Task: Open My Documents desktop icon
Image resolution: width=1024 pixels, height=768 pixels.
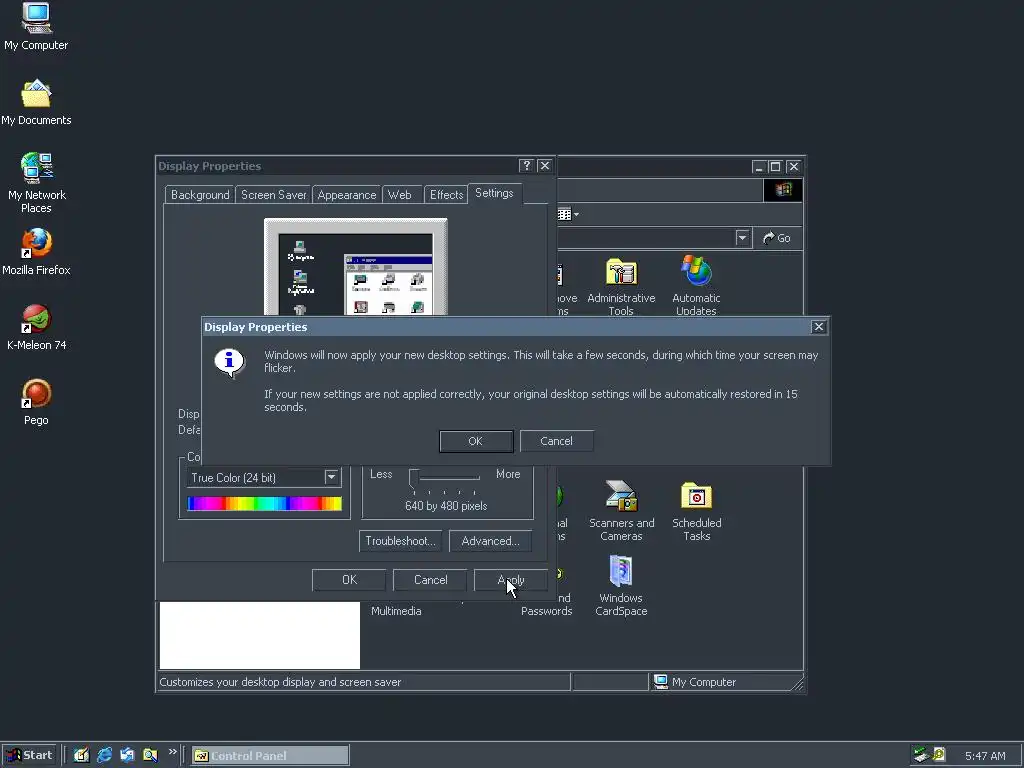Action: 36,103
